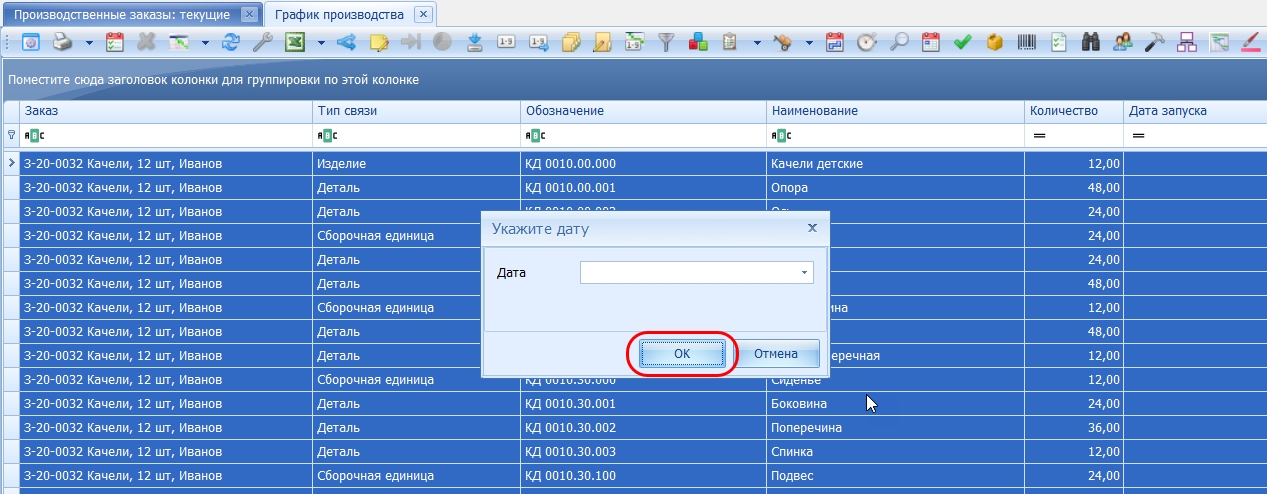Open the dropdown arrow beside Excel export
1267x494 pixels.
click(x=321, y=43)
